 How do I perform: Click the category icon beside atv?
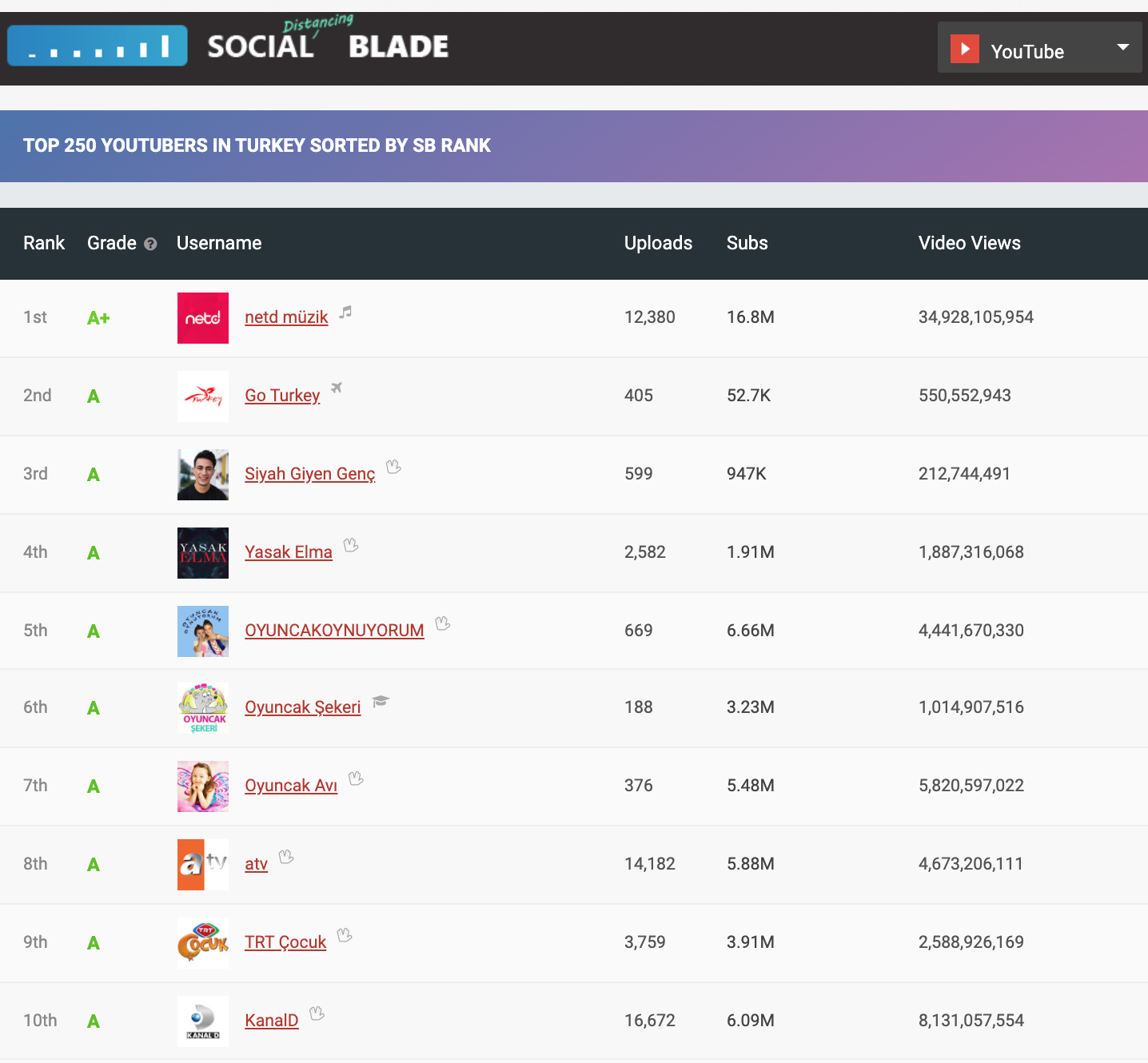286,857
